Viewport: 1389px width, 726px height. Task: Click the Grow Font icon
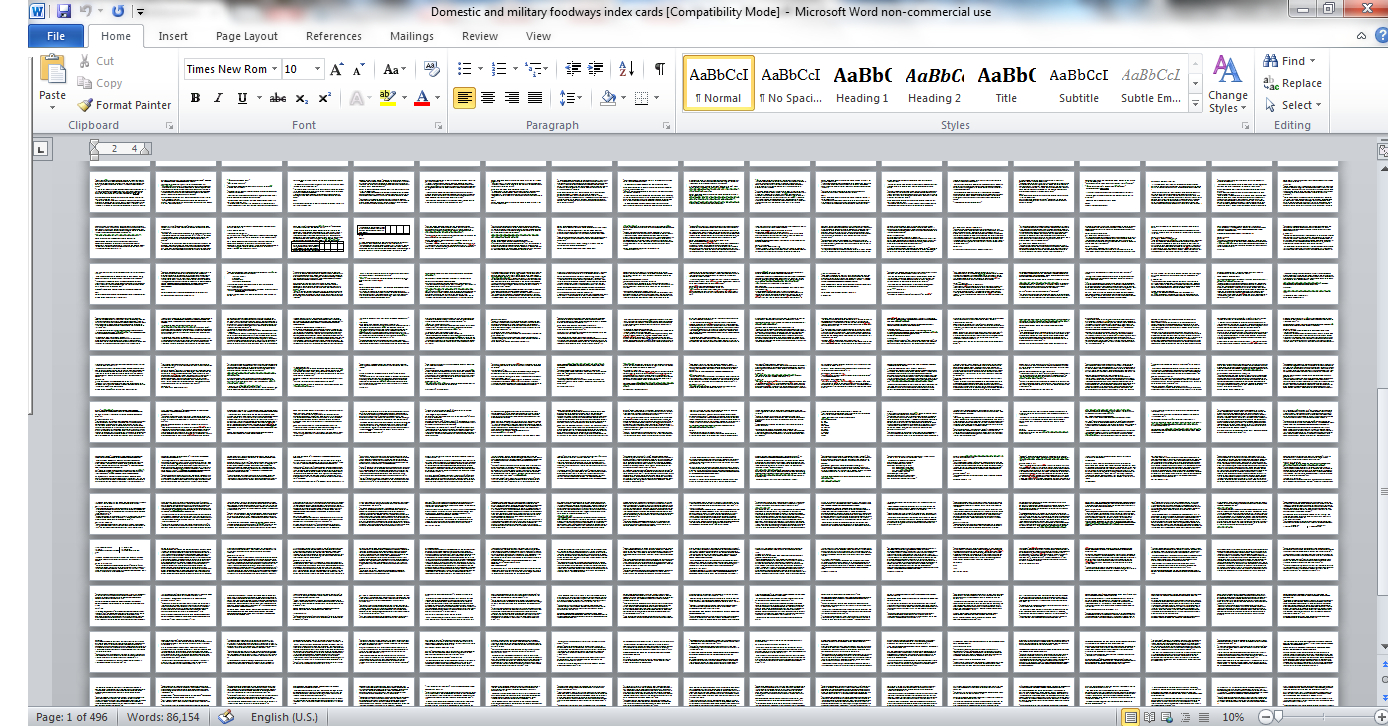(x=337, y=69)
